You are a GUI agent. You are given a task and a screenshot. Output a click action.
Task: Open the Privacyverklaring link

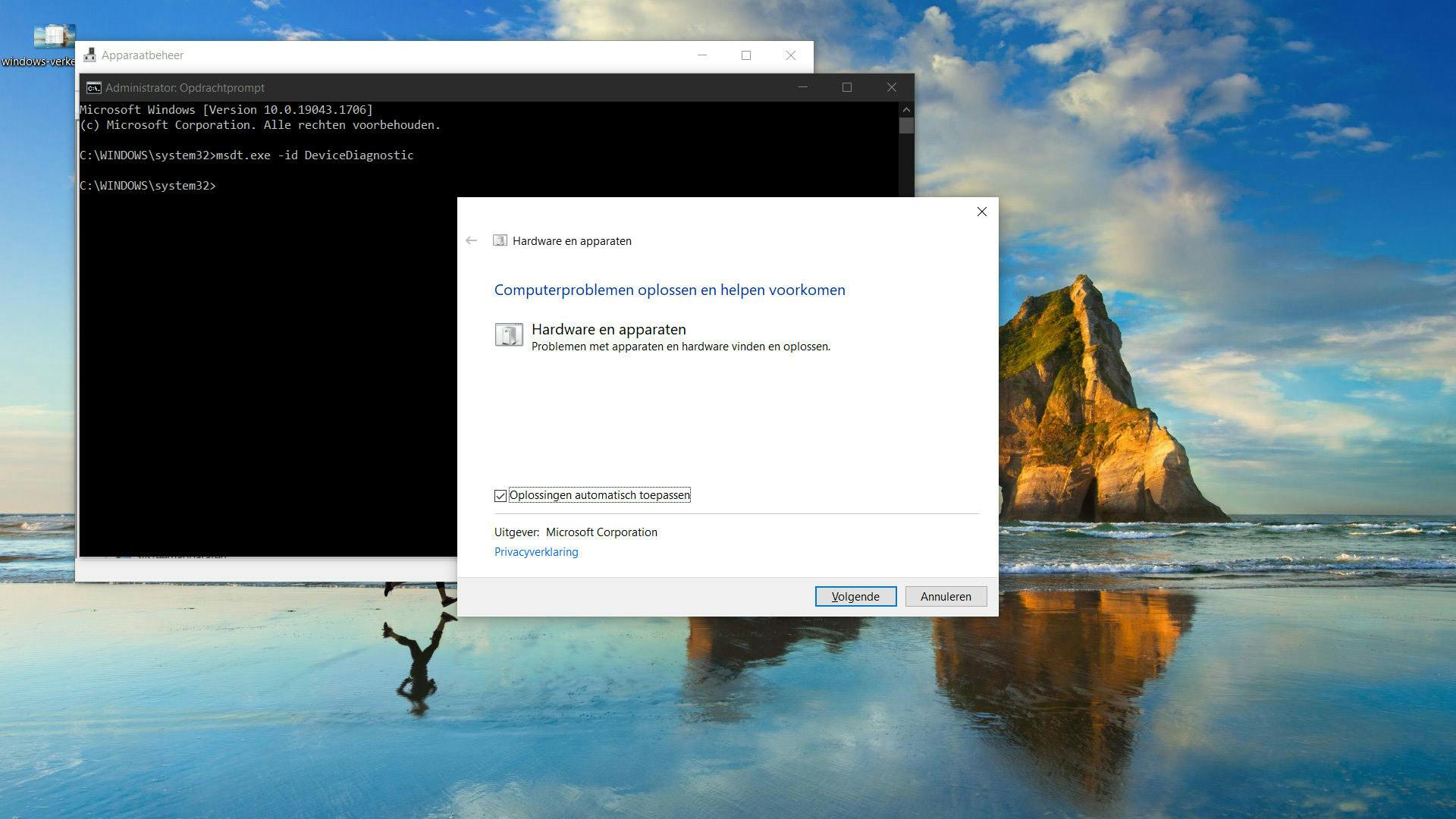click(536, 552)
